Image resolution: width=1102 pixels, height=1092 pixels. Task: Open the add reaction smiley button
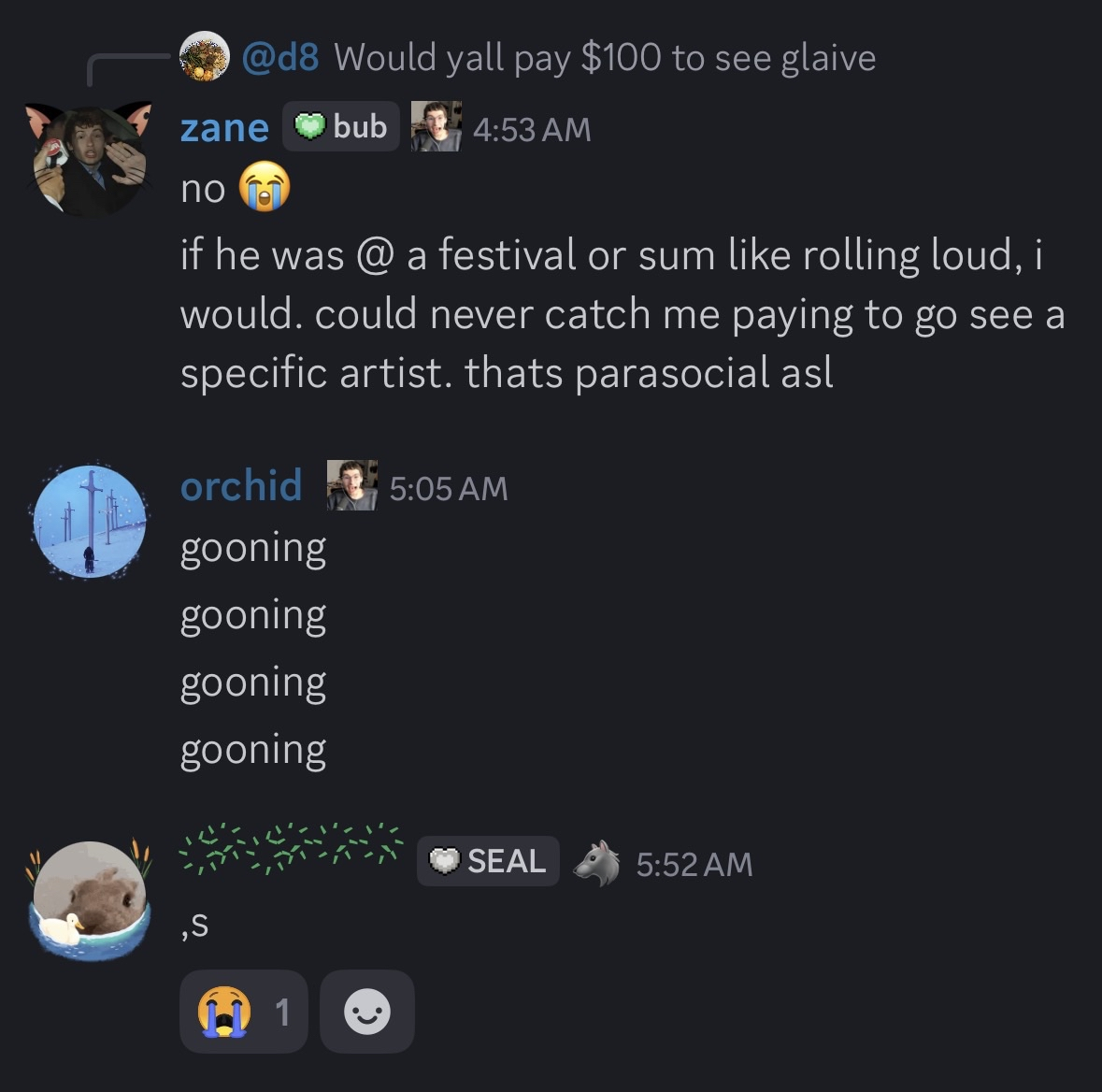[x=366, y=1012]
